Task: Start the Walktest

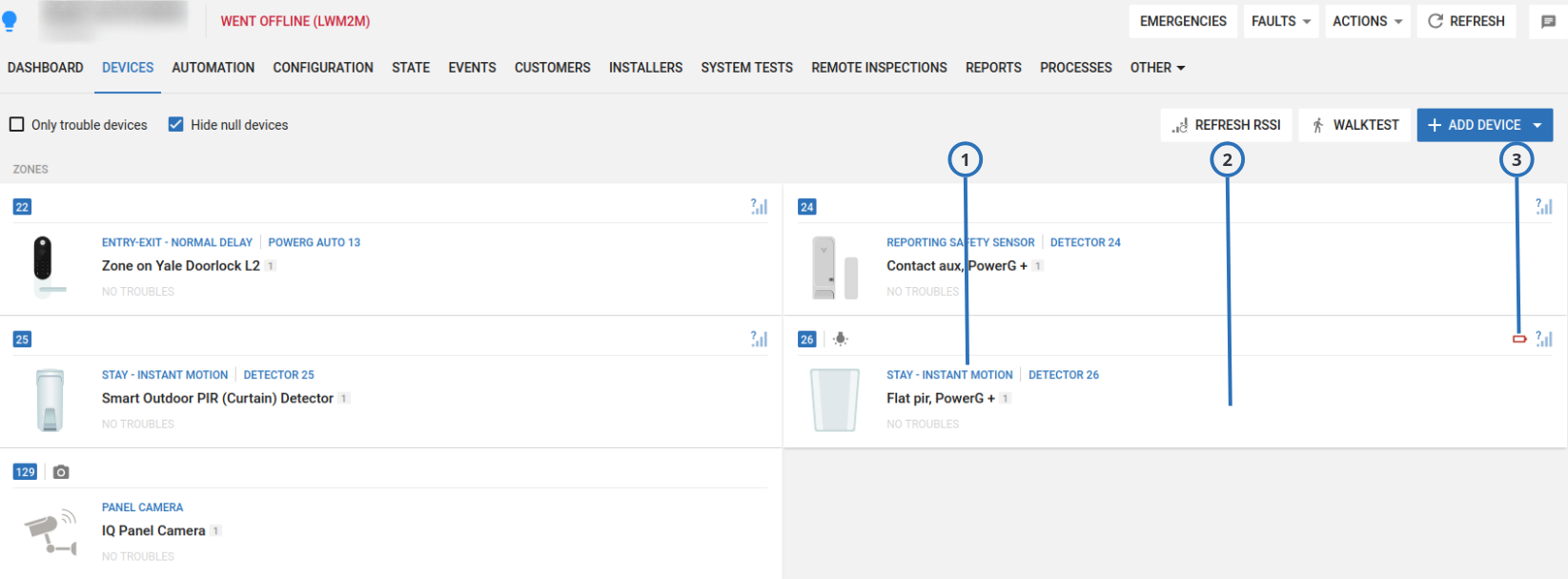Action: tap(1354, 125)
